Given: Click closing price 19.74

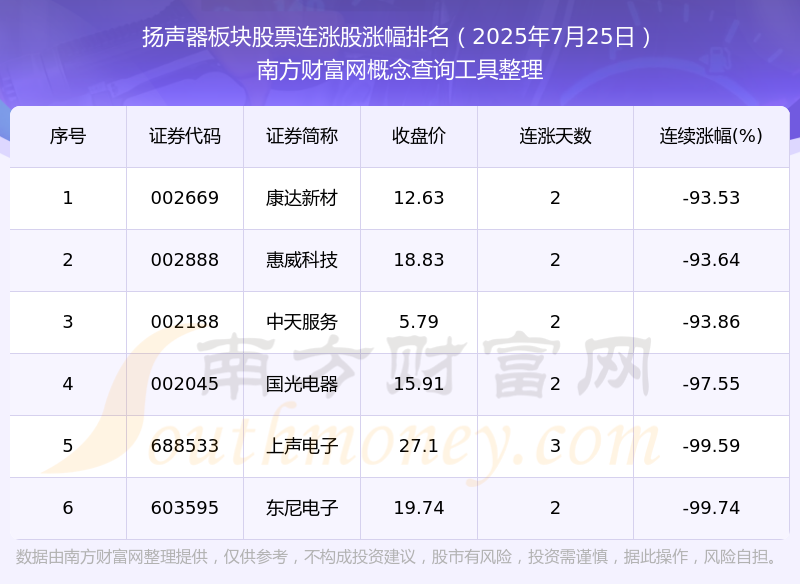Looking at the screenshot, I should pos(418,508).
